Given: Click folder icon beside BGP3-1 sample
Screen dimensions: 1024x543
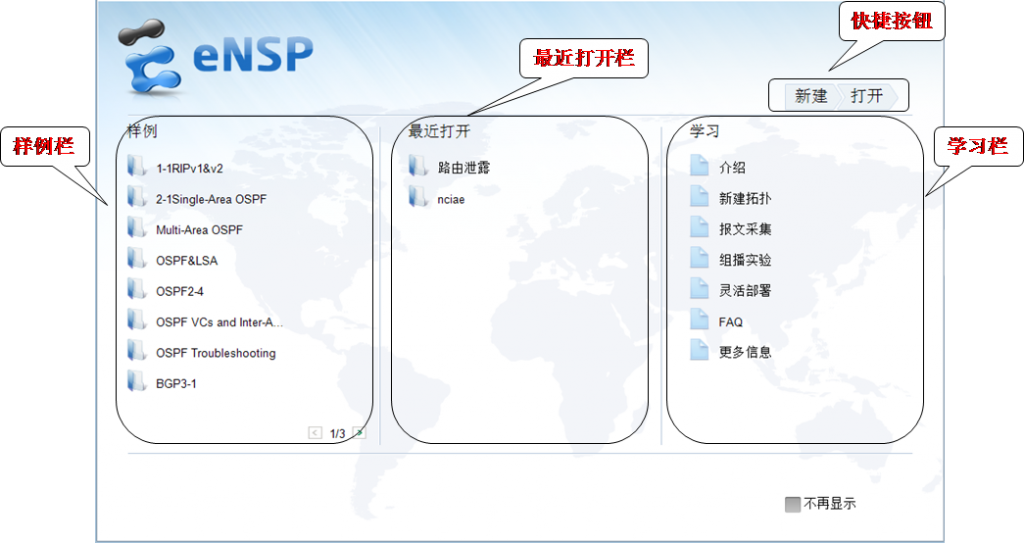Looking at the screenshot, I should point(136,383).
